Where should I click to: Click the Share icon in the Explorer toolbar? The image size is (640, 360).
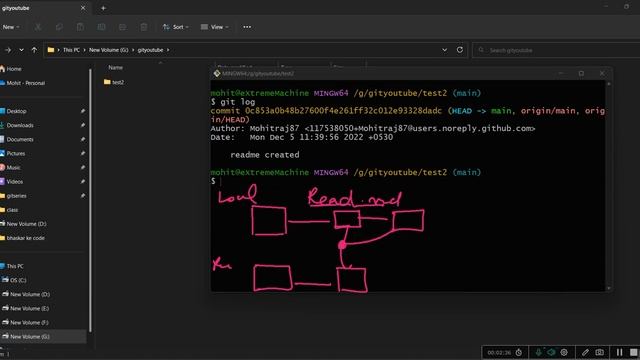pos(122,27)
